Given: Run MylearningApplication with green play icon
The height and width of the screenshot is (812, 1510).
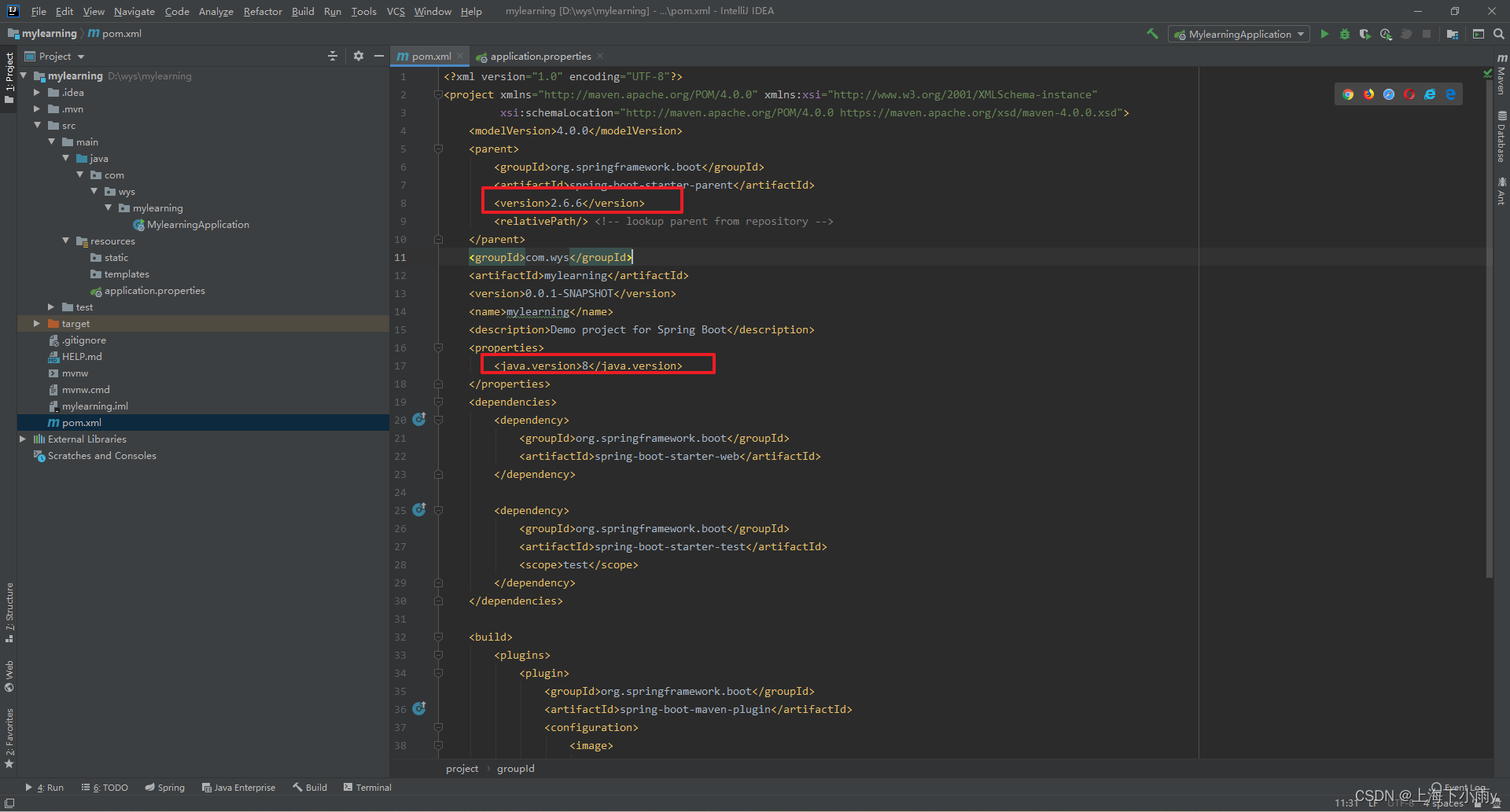Looking at the screenshot, I should [x=1324, y=34].
